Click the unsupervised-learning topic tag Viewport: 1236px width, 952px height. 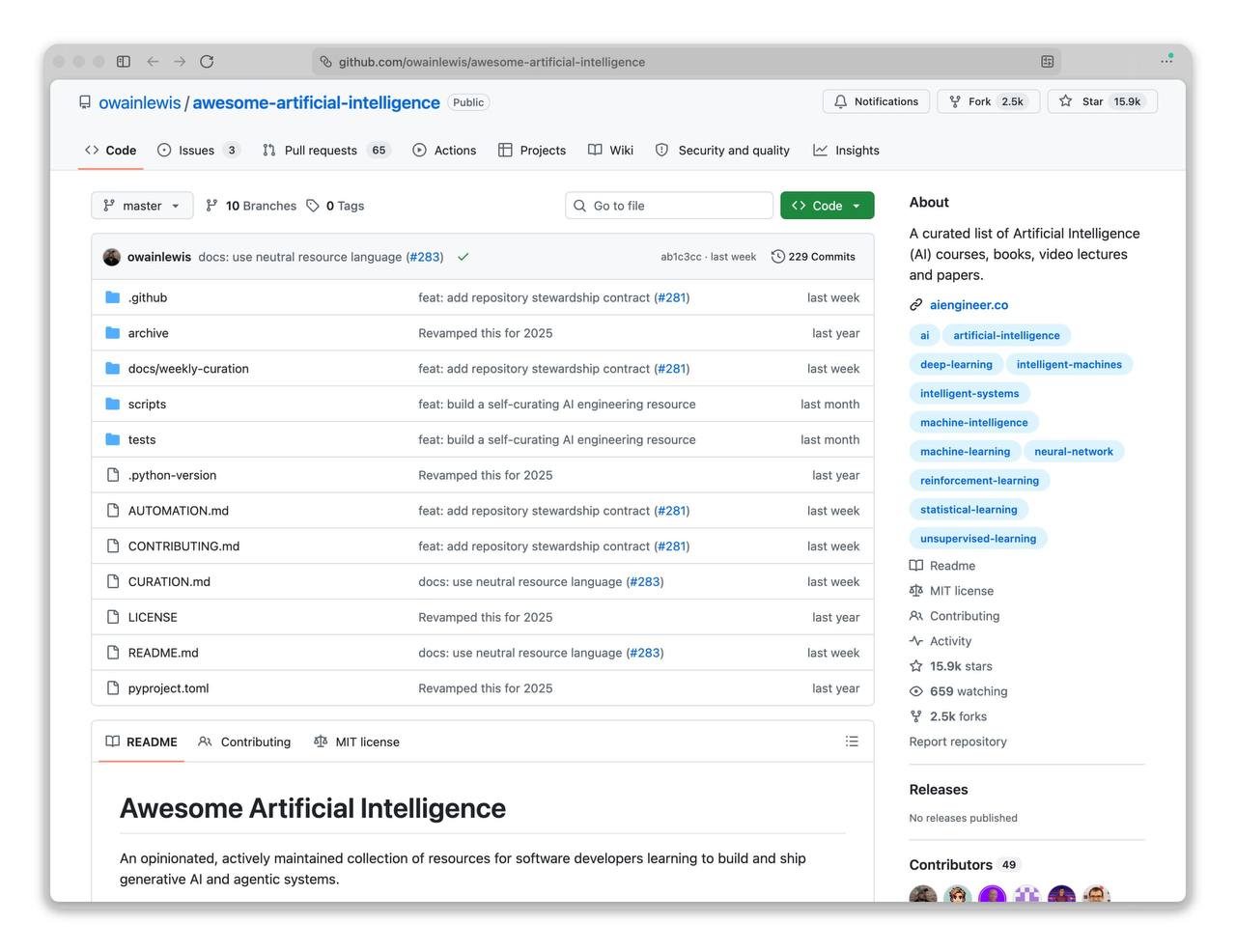[x=978, y=539]
